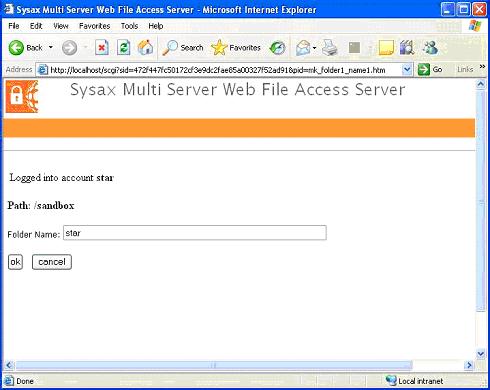Expand the address bar dropdown arrow
The height and width of the screenshot is (390, 490).
pos(407,69)
